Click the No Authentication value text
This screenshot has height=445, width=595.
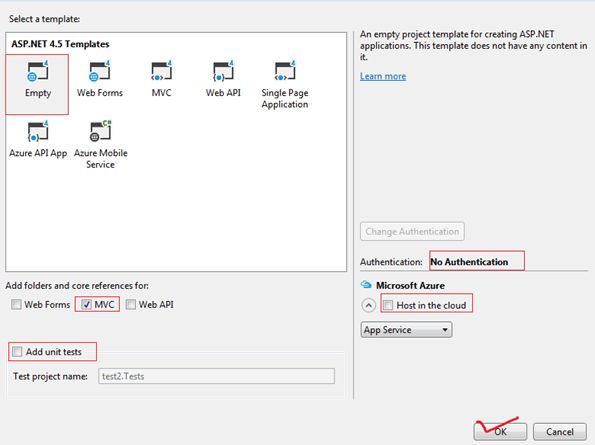pos(469,262)
